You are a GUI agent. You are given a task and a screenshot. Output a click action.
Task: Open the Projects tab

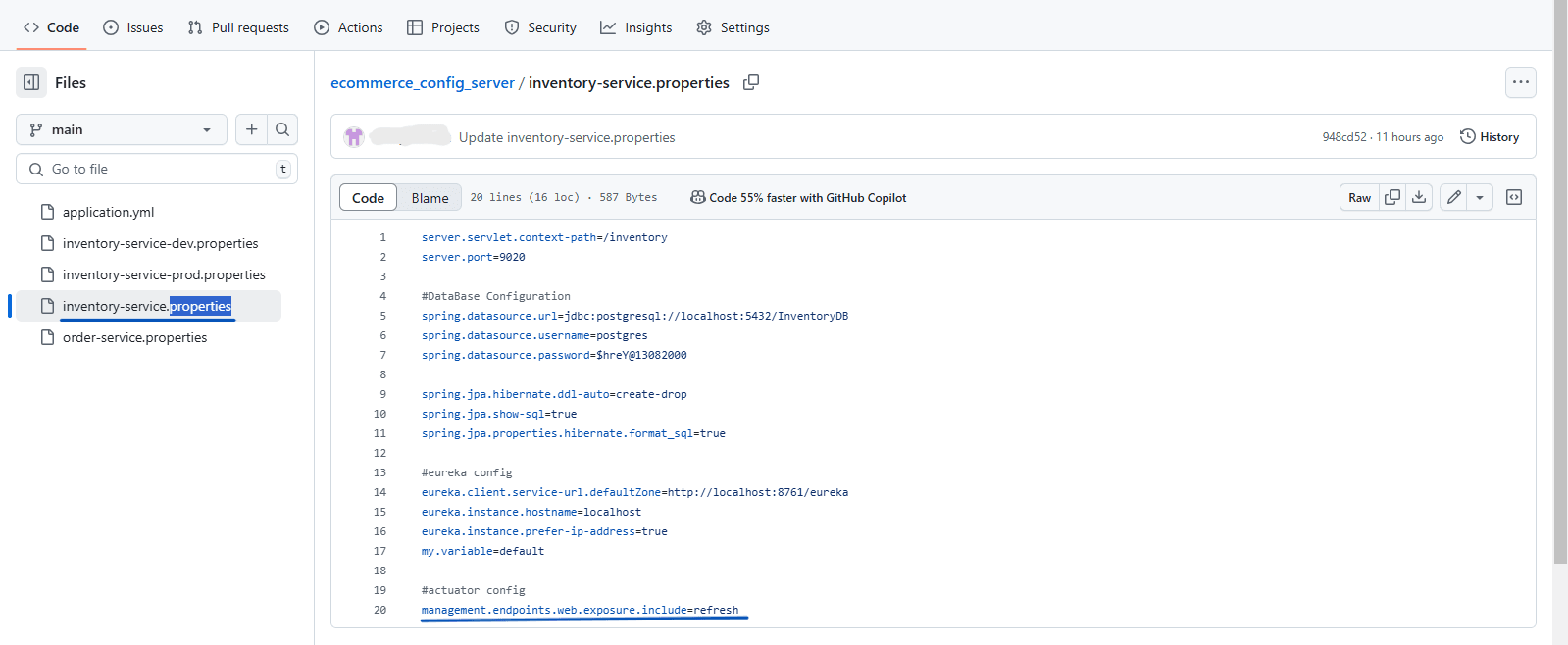(443, 27)
